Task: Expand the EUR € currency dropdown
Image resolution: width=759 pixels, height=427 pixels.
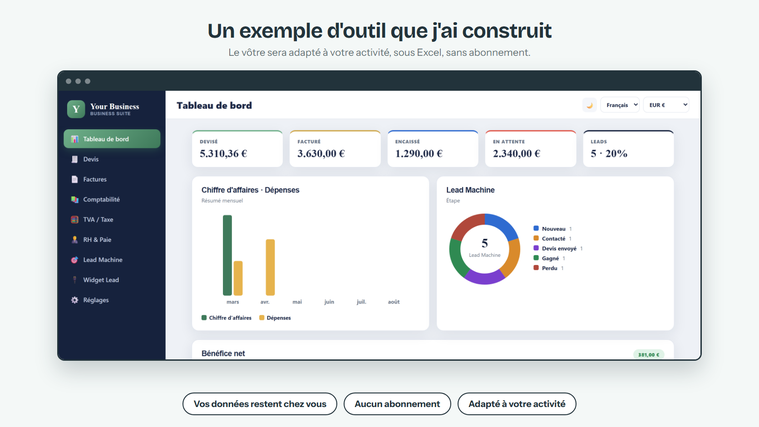Action: click(x=666, y=105)
